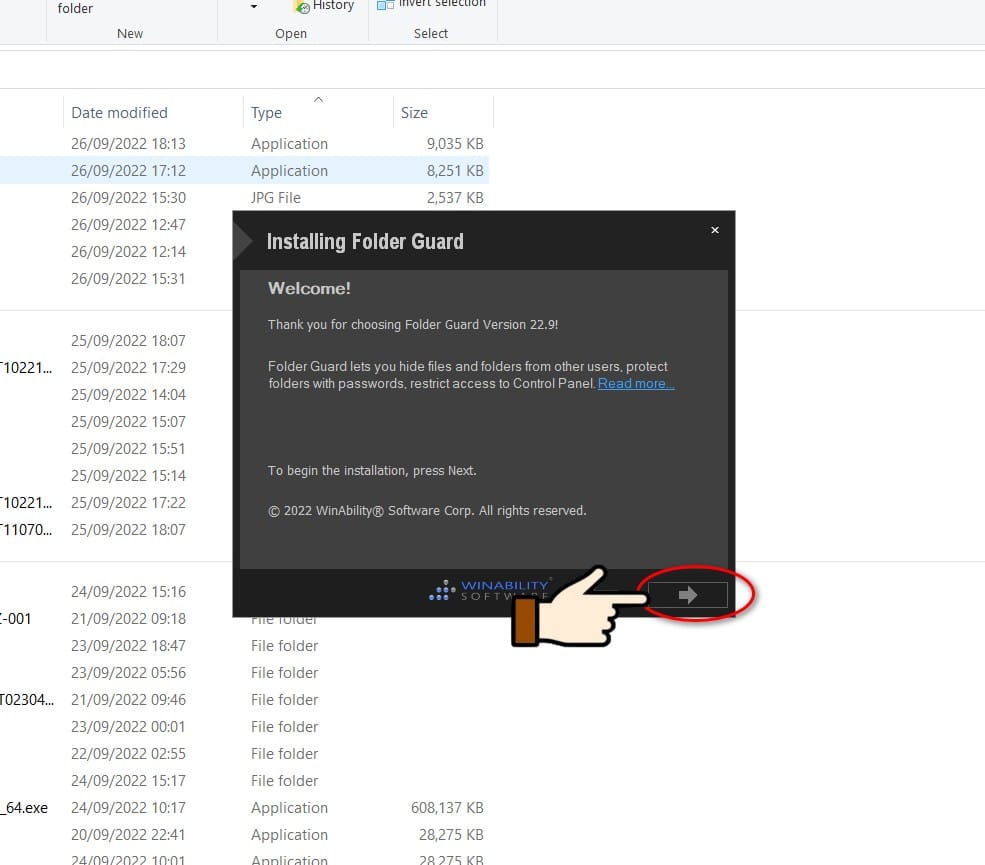Select the 2,537 KB JPG File
The width and height of the screenshot is (985, 865).
click(244, 198)
